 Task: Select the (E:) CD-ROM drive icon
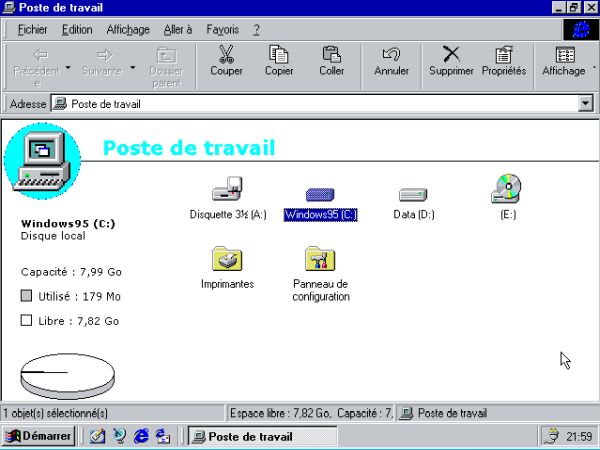tap(507, 189)
